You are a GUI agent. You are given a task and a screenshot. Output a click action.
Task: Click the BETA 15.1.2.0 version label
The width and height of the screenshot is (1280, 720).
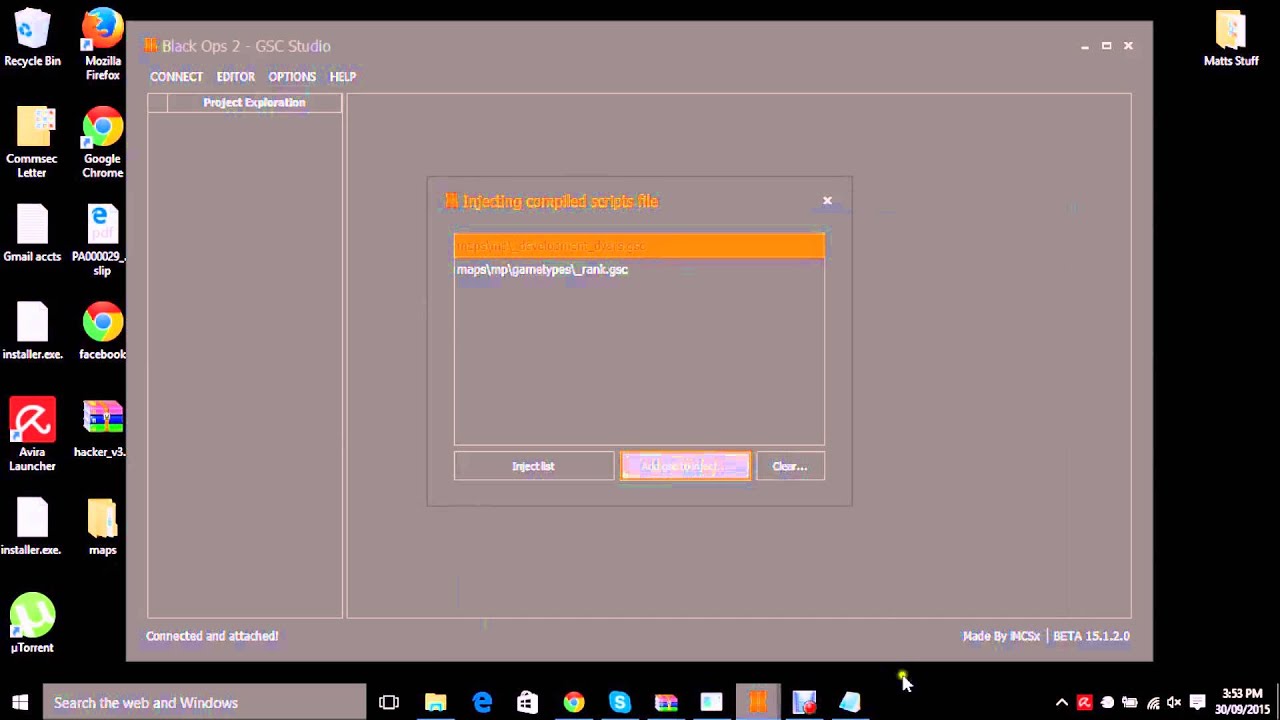1091,636
